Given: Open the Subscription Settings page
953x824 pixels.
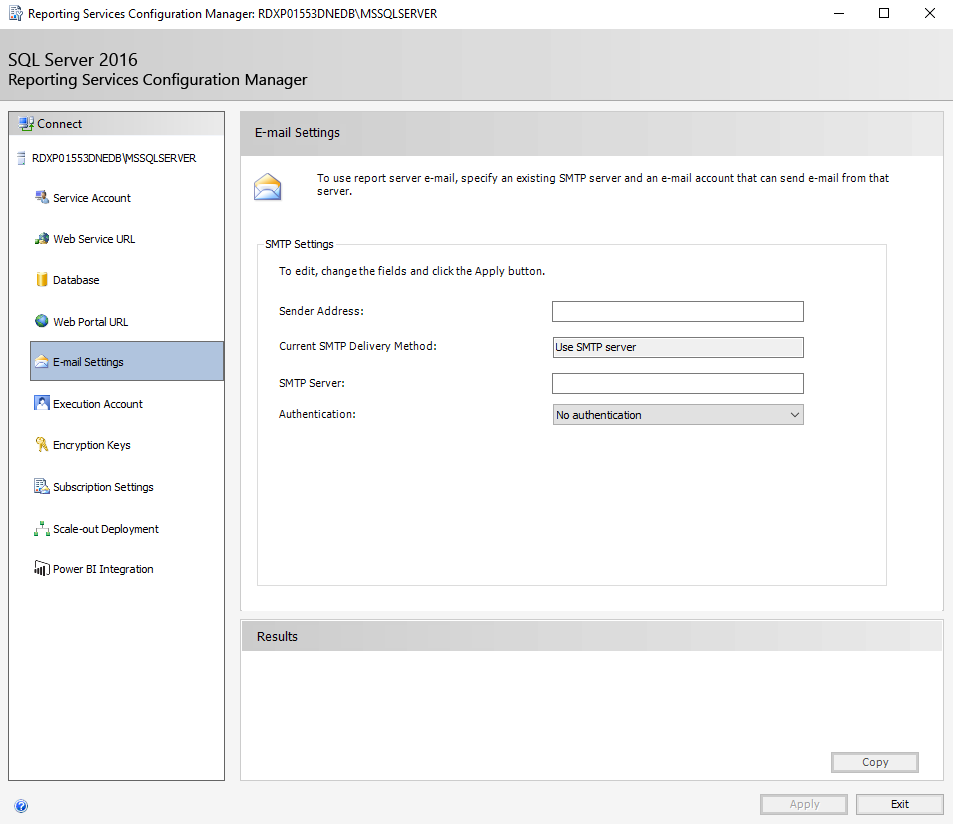Looking at the screenshot, I should pyautogui.click(x=103, y=487).
